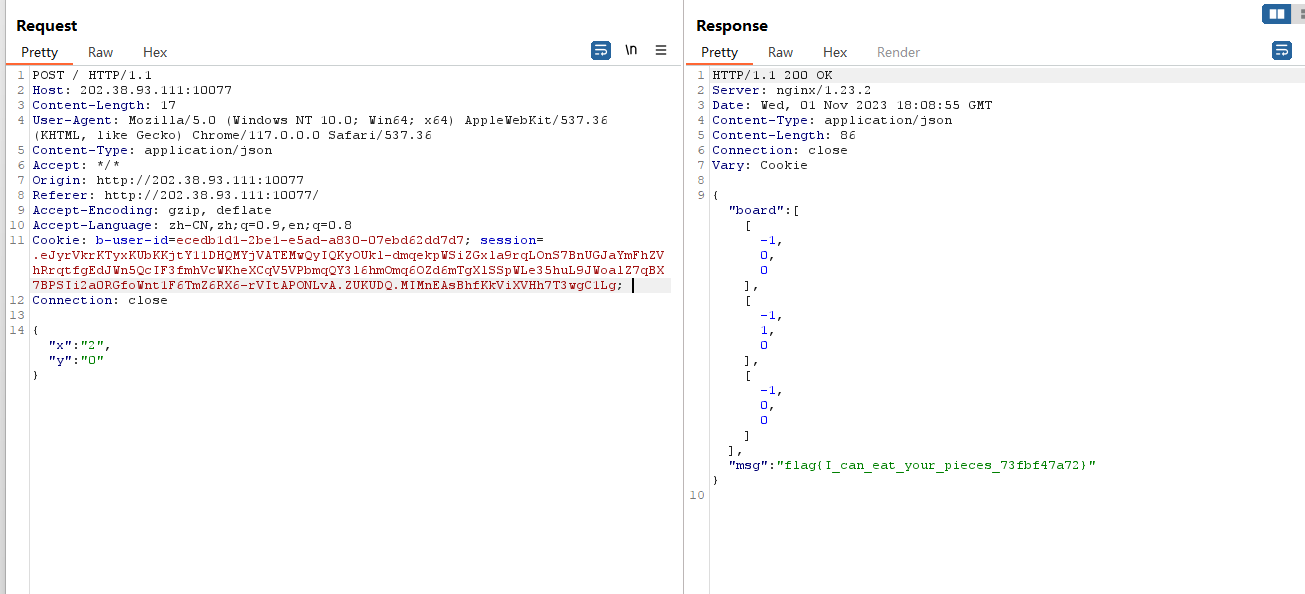Open the Raw tab in the Request panel
The height and width of the screenshot is (594, 1305).
pyautogui.click(x=100, y=52)
